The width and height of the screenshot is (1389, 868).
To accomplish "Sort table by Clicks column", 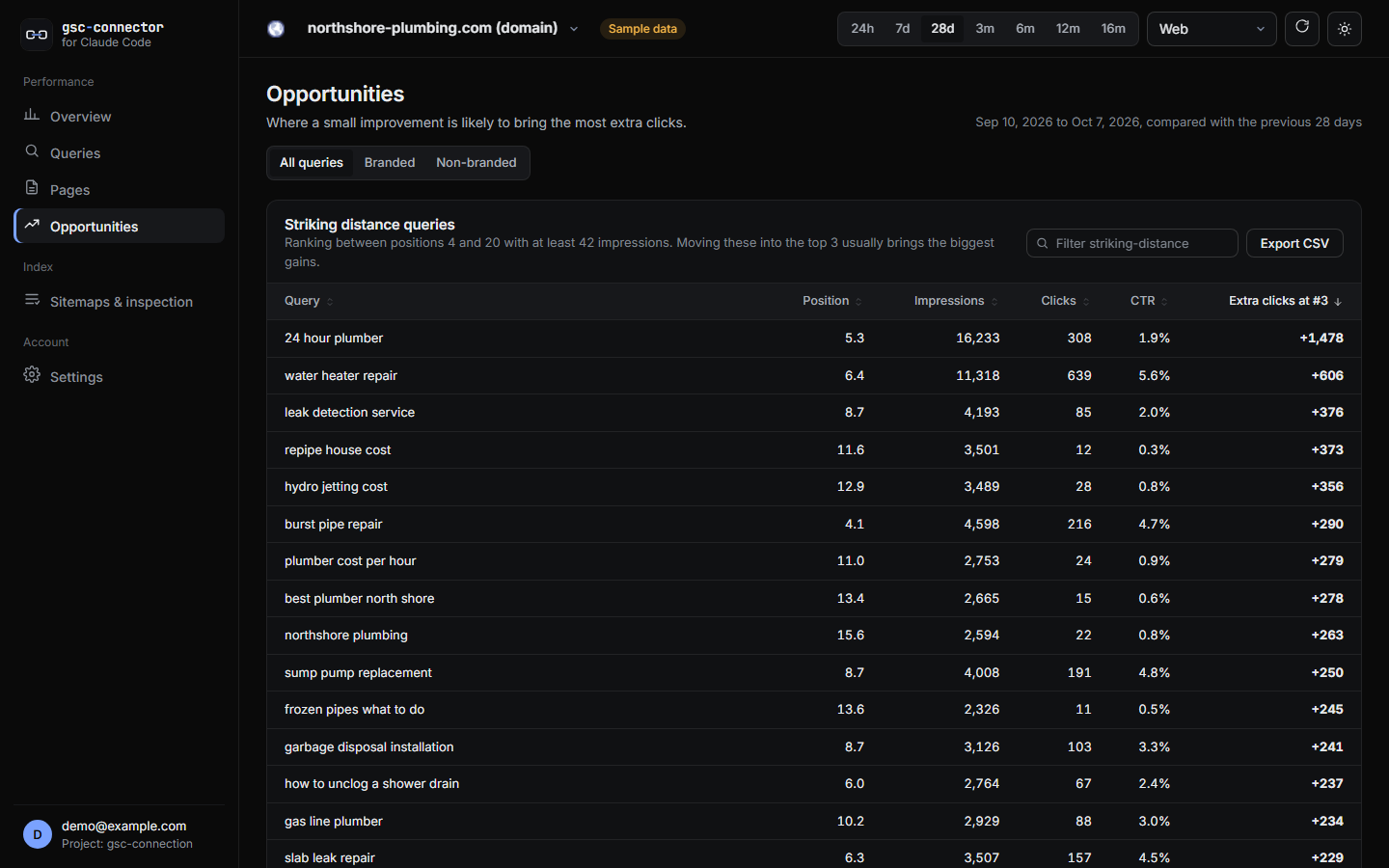I will click(1065, 301).
